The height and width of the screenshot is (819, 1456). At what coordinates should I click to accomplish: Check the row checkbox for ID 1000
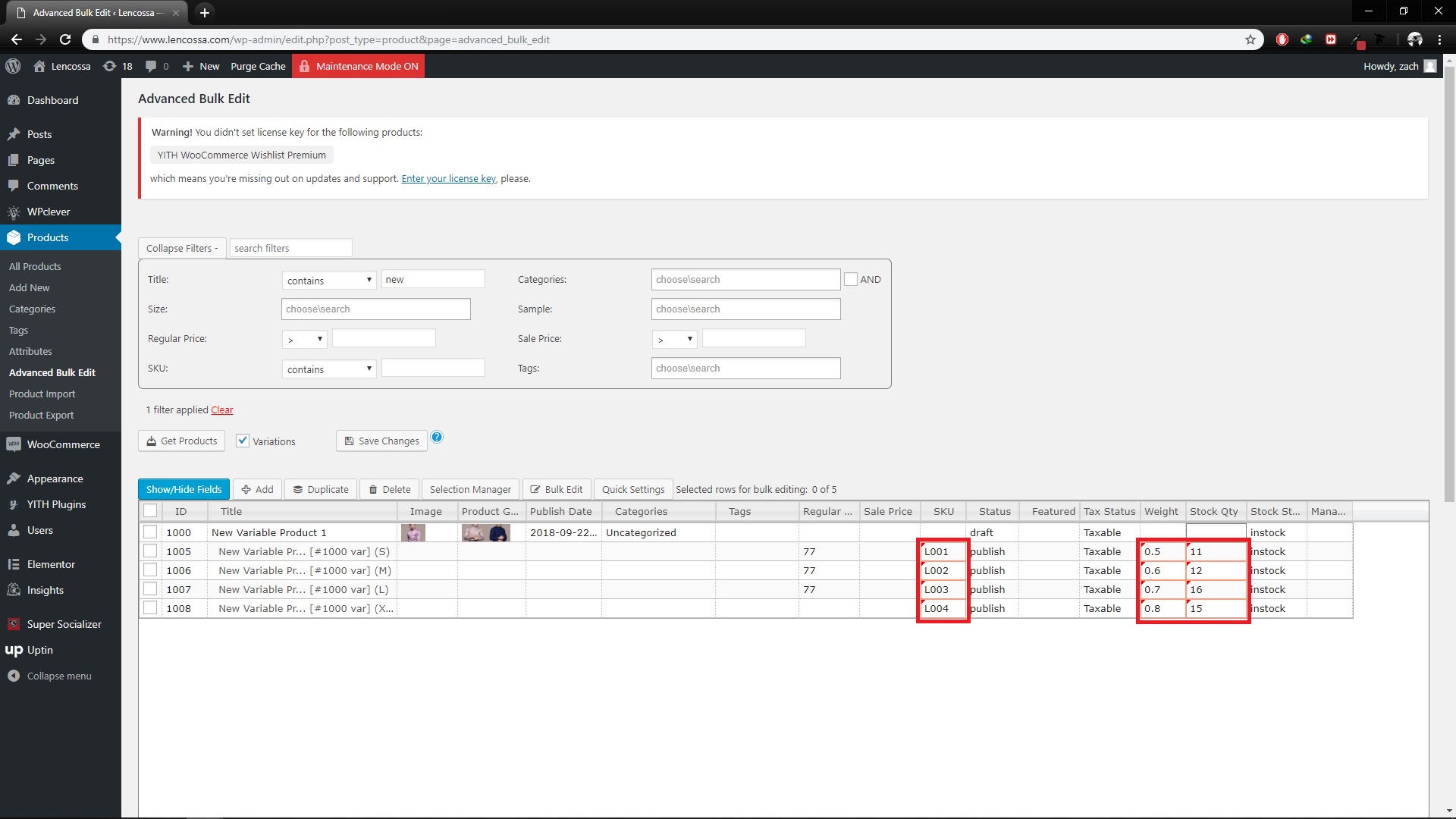pyautogui.click(x=150, y=532)
